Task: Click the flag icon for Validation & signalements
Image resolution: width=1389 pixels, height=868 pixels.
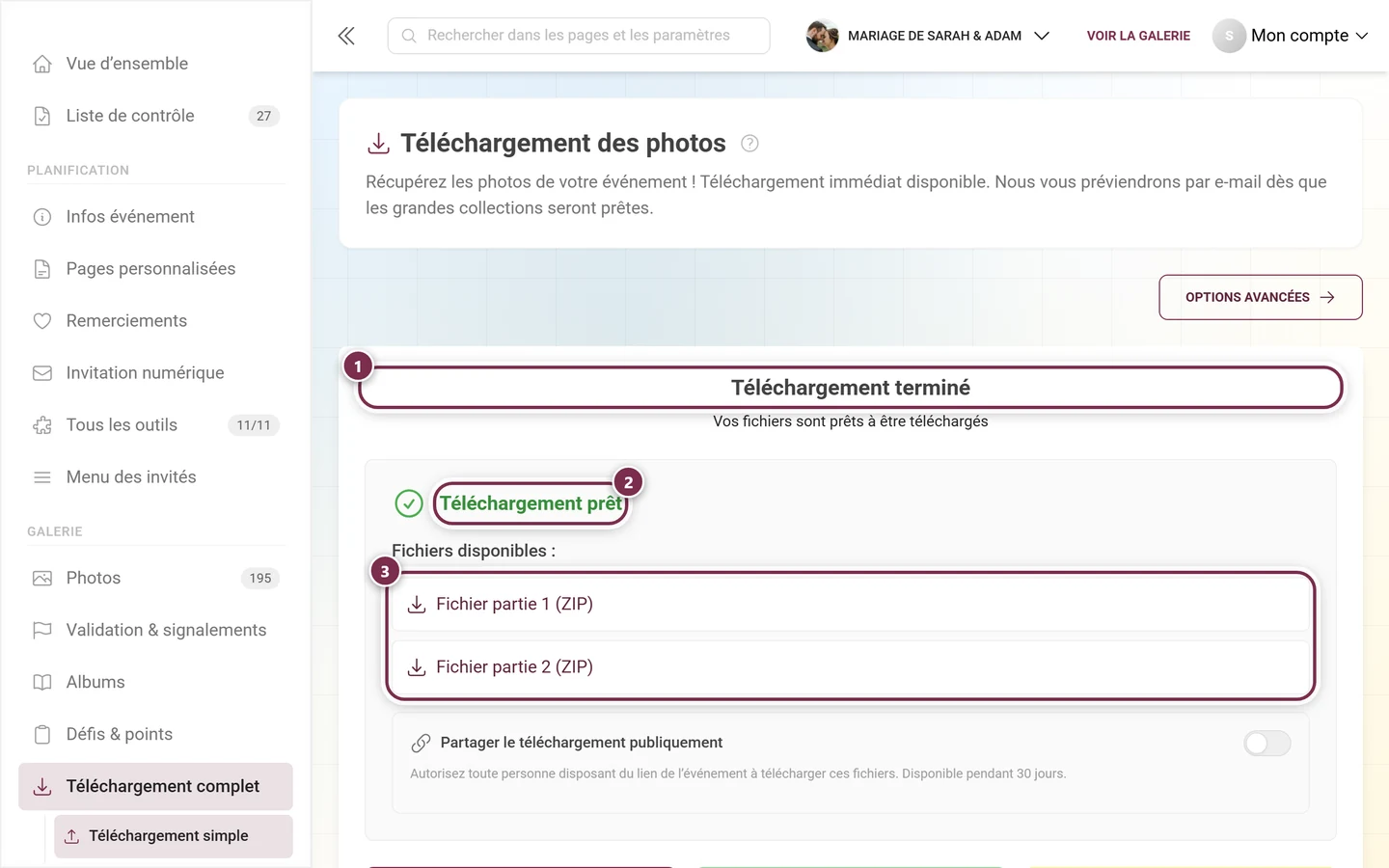Action: pyautogui.click(x=42, y=631)
